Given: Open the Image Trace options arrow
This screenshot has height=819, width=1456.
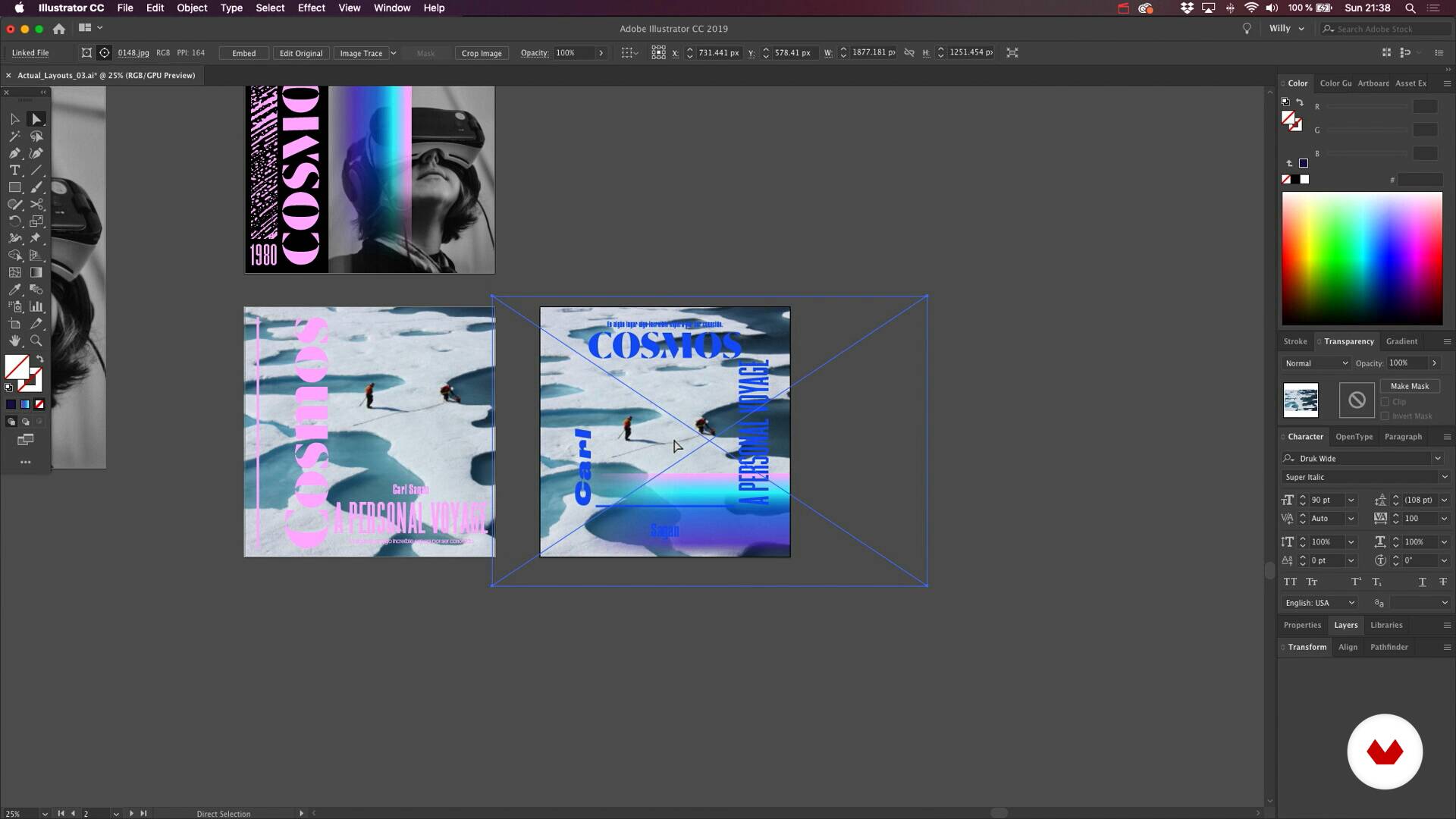Looking at the screenshot, I should pyautogui.click(x=393, y=53).
